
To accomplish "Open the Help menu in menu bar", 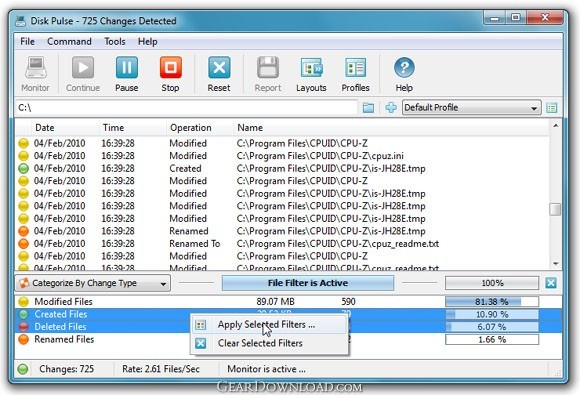I will 148,41.
